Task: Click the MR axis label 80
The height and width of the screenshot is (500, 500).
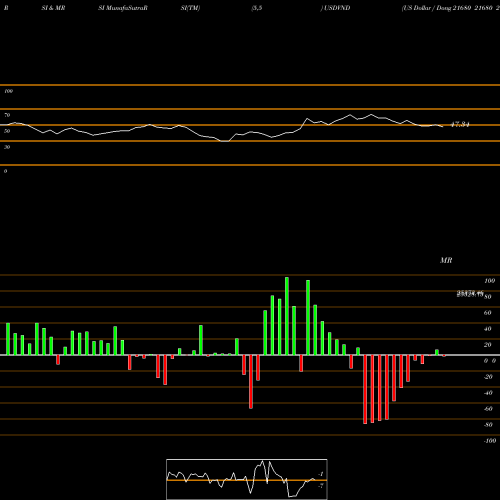Action: click(488, 297)
